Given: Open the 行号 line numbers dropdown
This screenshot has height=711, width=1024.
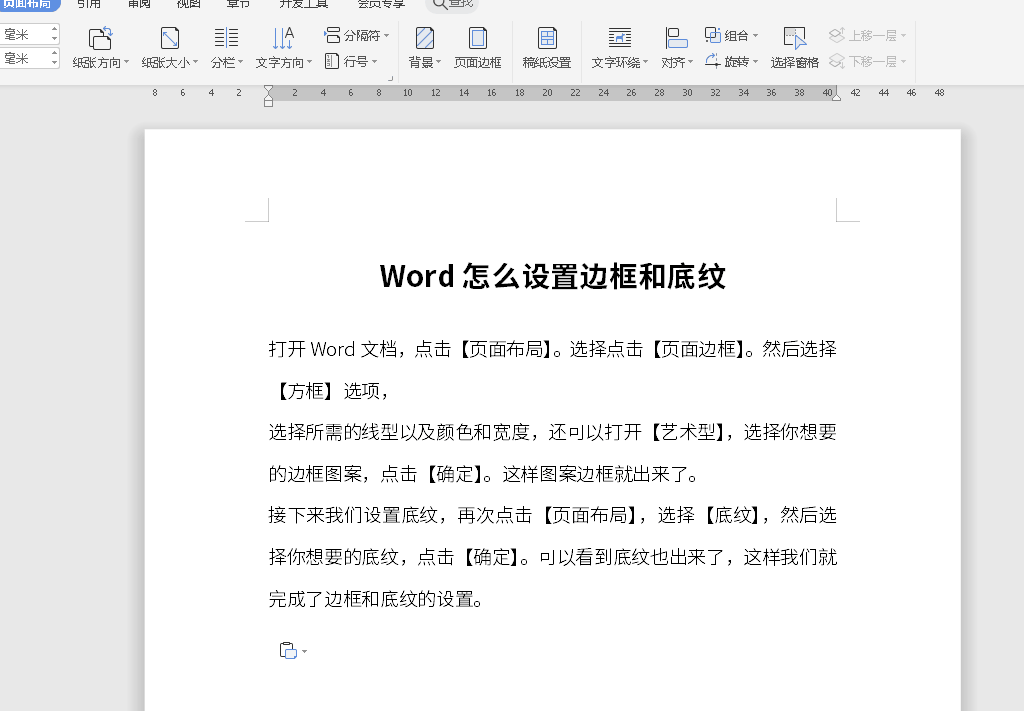Looking at the screenshot, I should pos(351,61).
